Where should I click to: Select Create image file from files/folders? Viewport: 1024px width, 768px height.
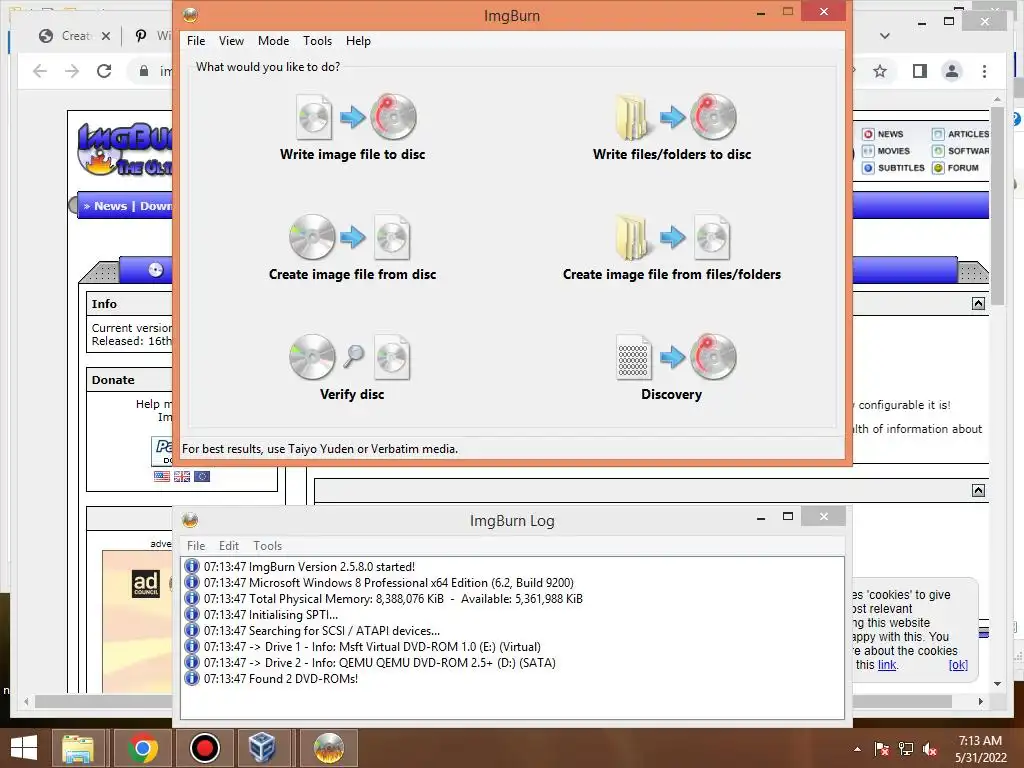(x=672, y=248)
